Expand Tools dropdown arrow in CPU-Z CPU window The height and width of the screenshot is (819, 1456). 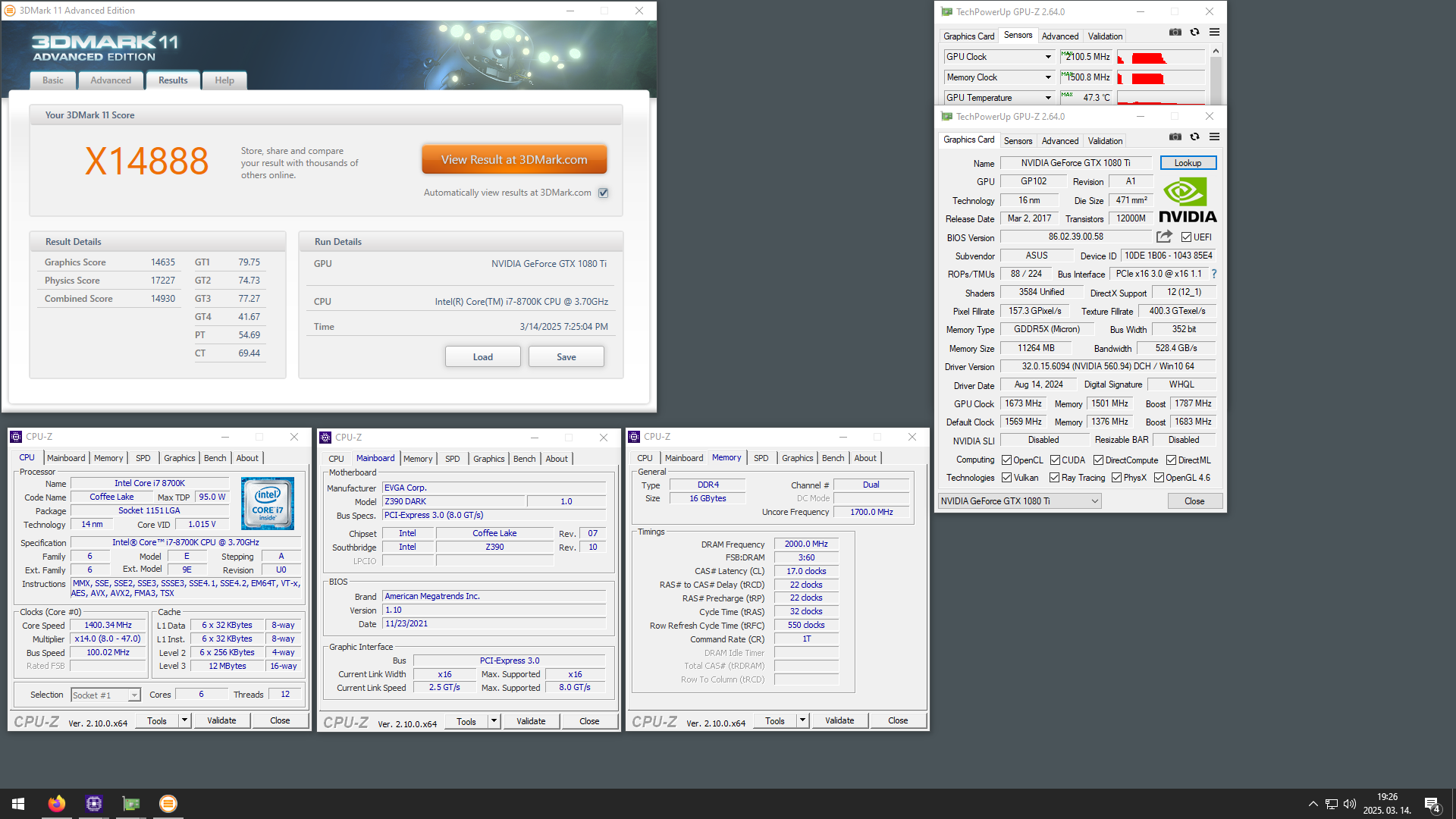(x=184, y=720)
